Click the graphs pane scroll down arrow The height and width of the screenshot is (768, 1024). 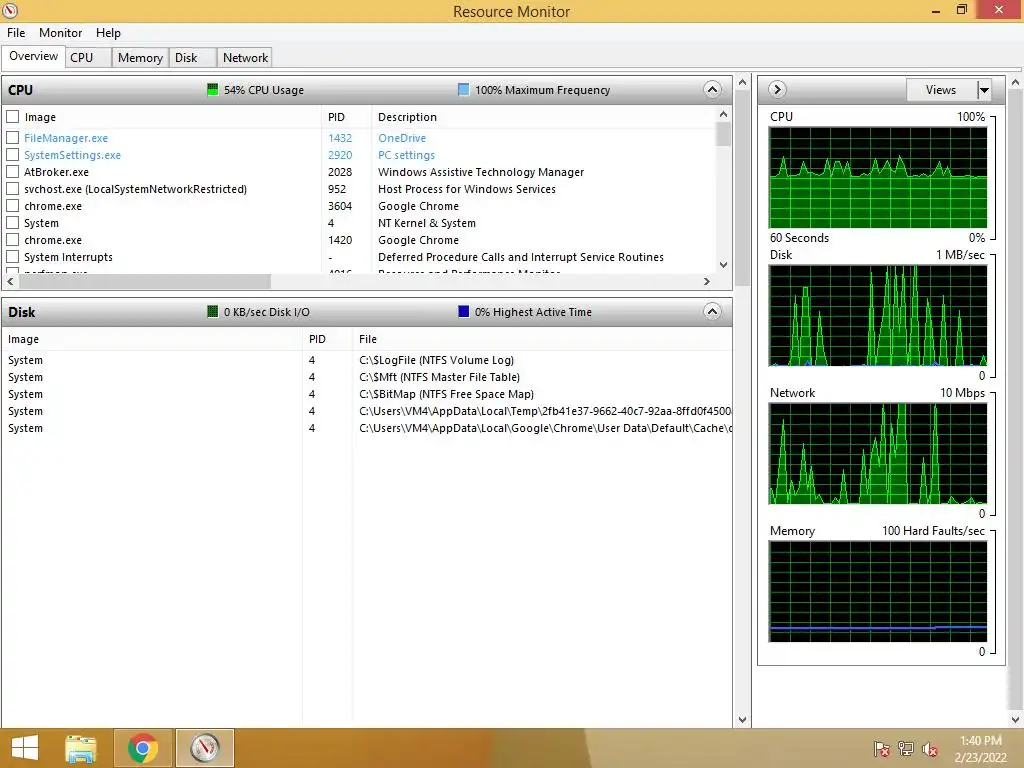click(x=1016, y=720)
